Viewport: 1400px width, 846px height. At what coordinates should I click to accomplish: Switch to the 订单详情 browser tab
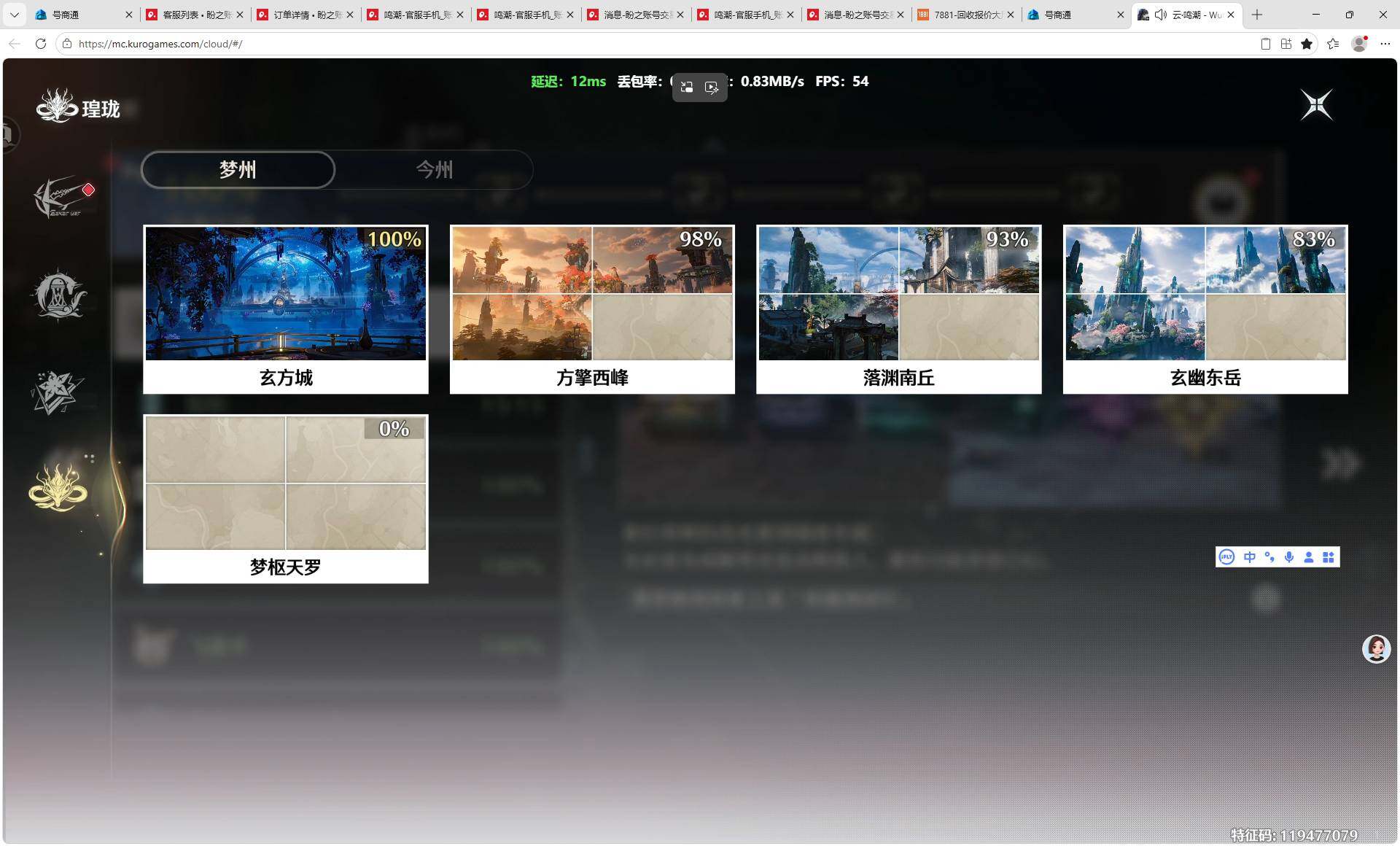click(305, 15)
